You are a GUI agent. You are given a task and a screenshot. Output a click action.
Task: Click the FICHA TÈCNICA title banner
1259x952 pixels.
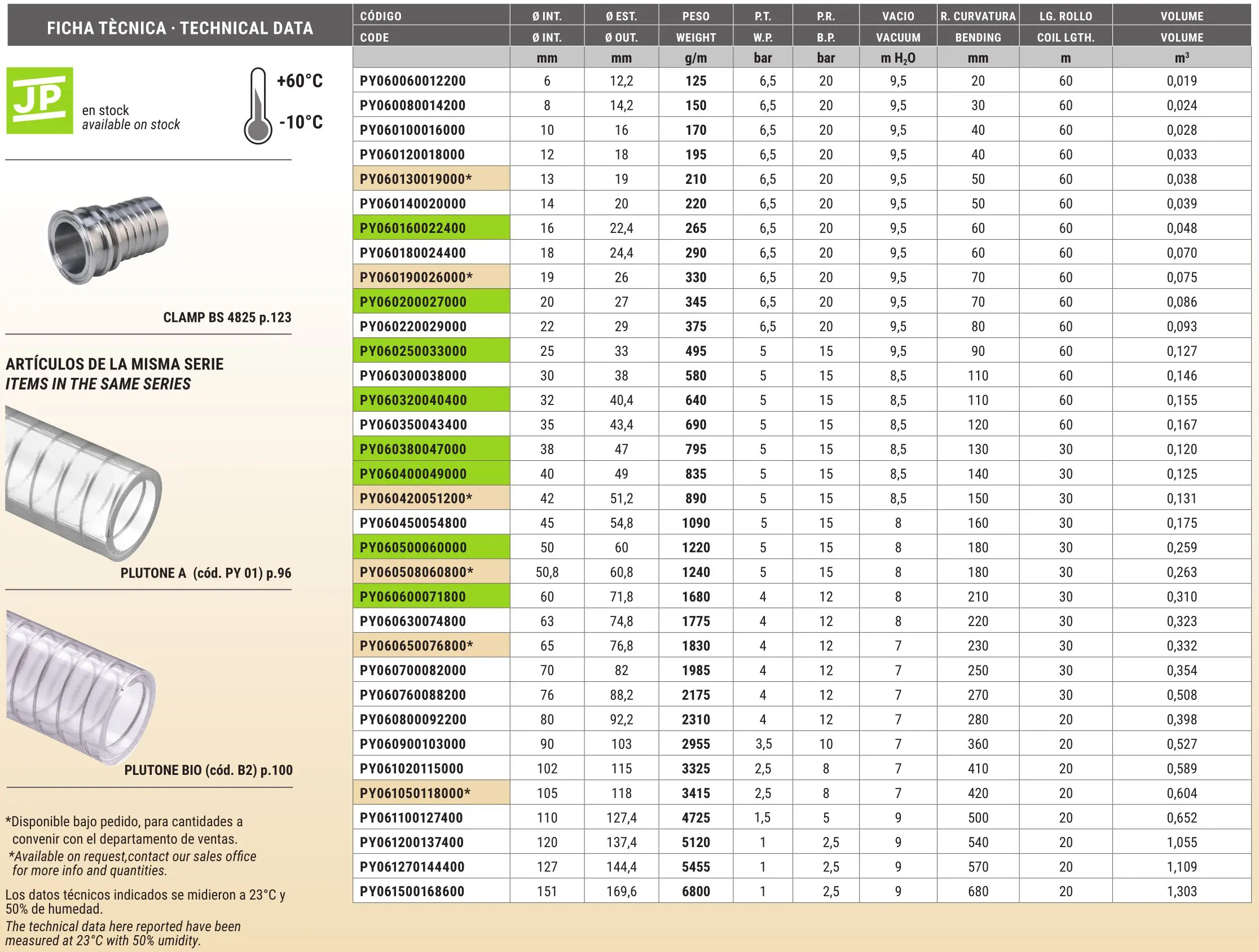(x=180, y=27)
